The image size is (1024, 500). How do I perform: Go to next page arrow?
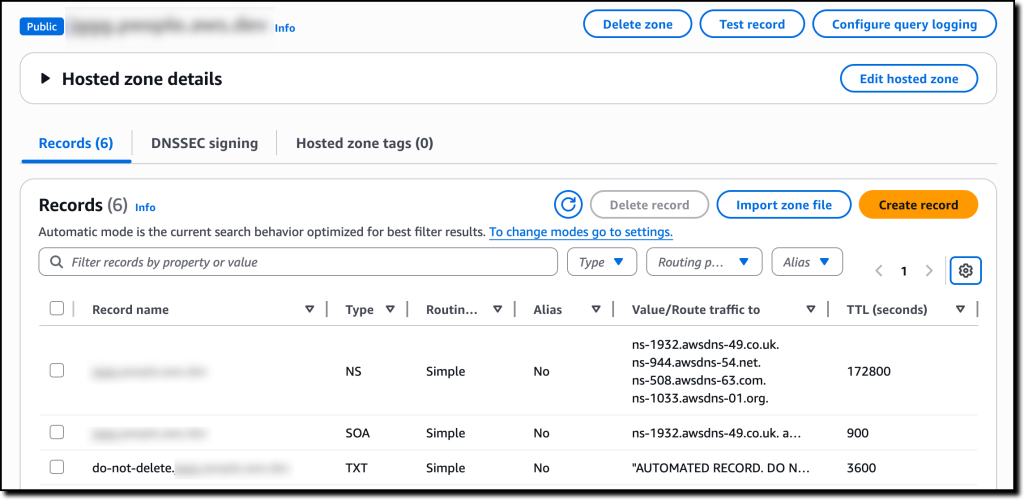[929, 271]
